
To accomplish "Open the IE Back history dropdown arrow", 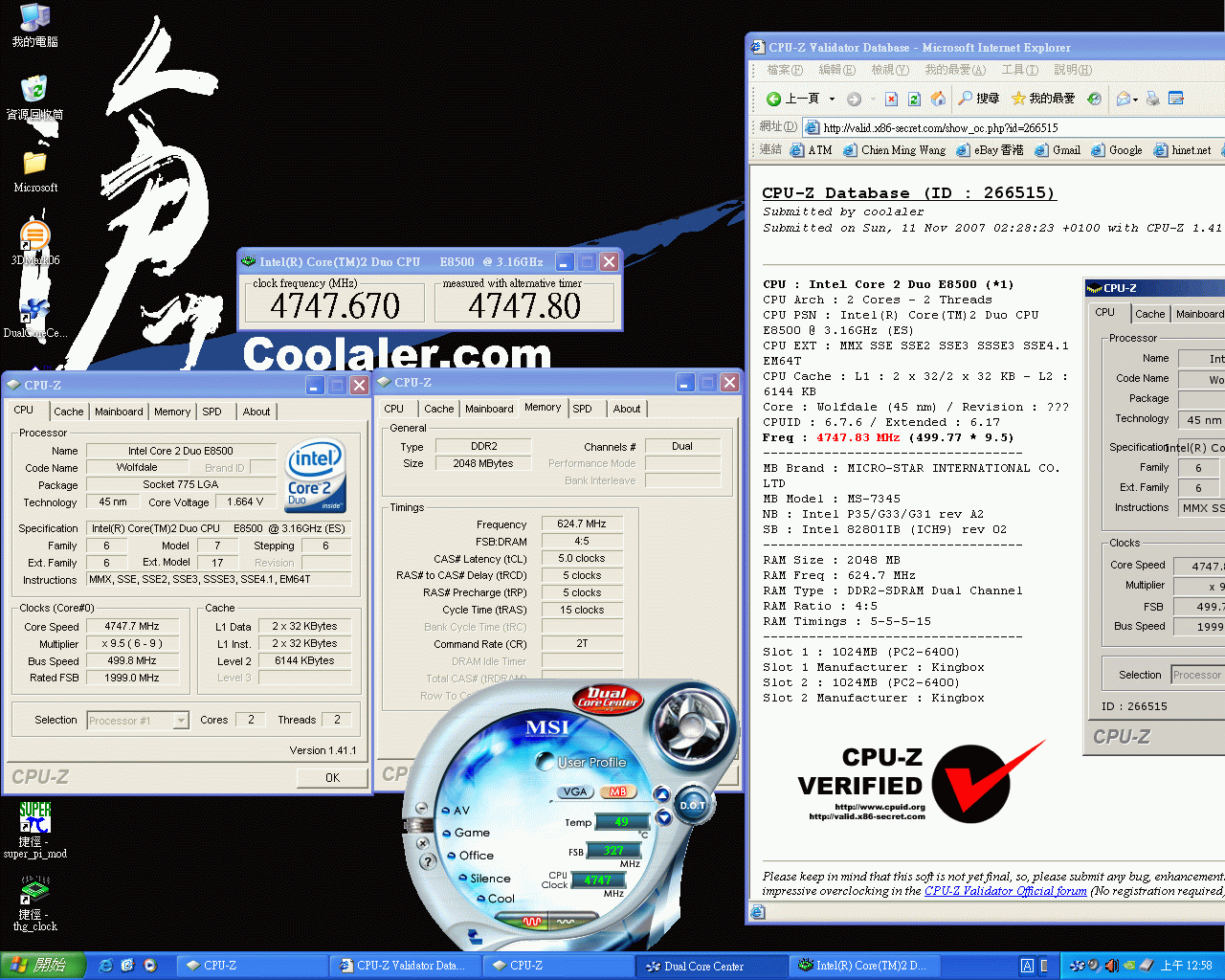I will pyautogui.click(x=832, y=99).
